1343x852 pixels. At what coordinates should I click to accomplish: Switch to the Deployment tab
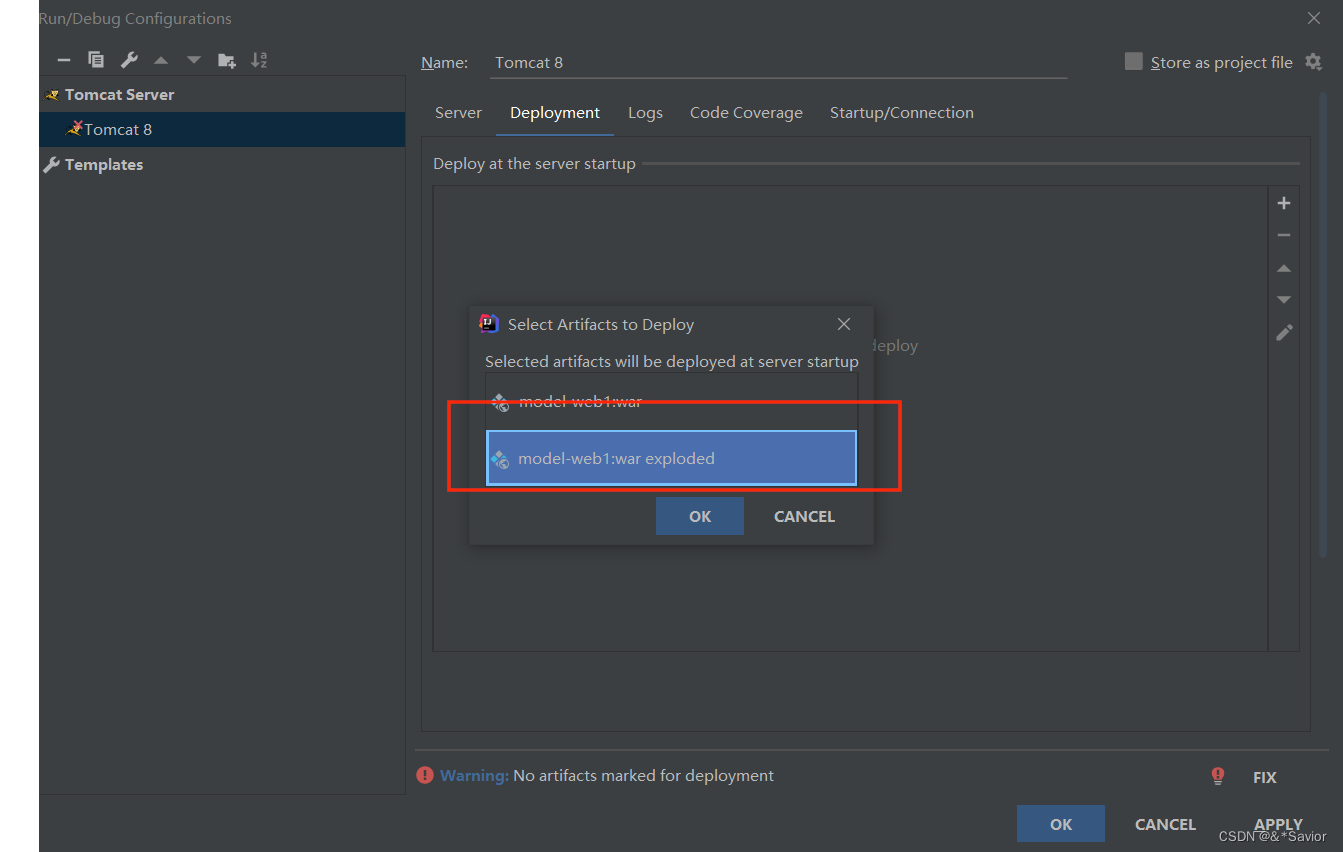click(555, 113)
